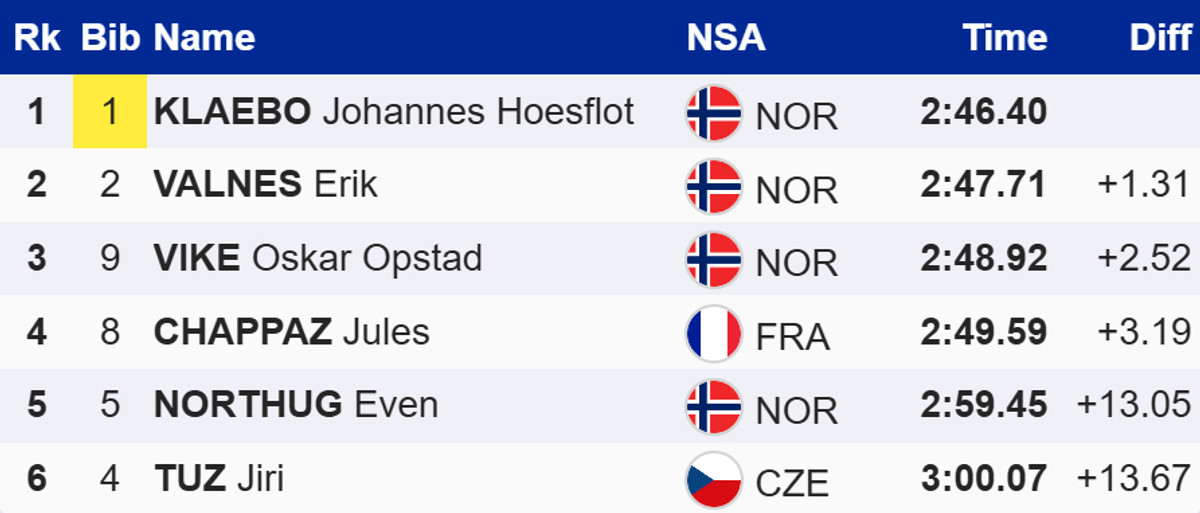Click the Norway flag next to Vike

pyautogui.click(x=713, y=259)
